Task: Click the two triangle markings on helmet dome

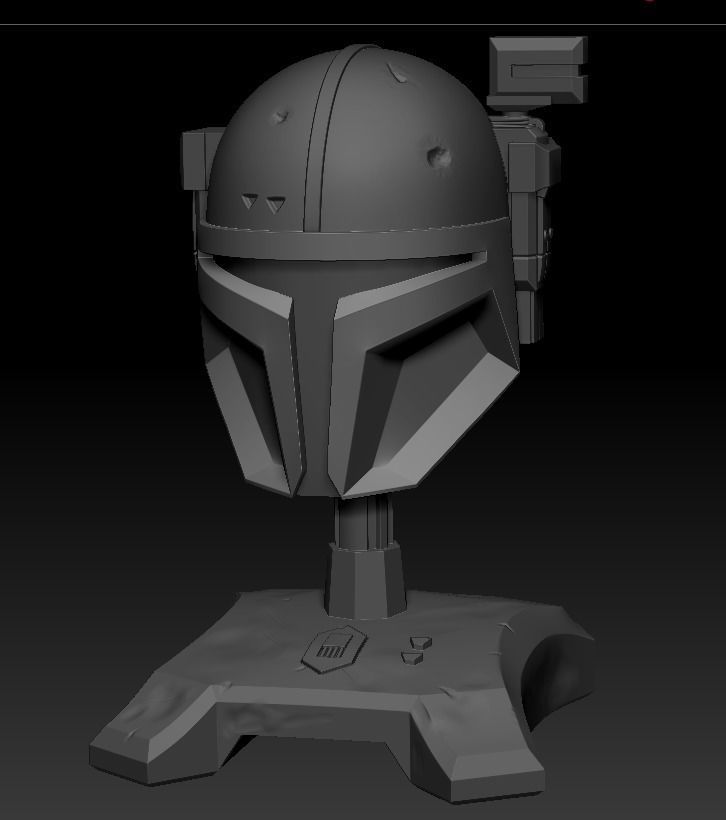Action: click(x=263, y=203)
